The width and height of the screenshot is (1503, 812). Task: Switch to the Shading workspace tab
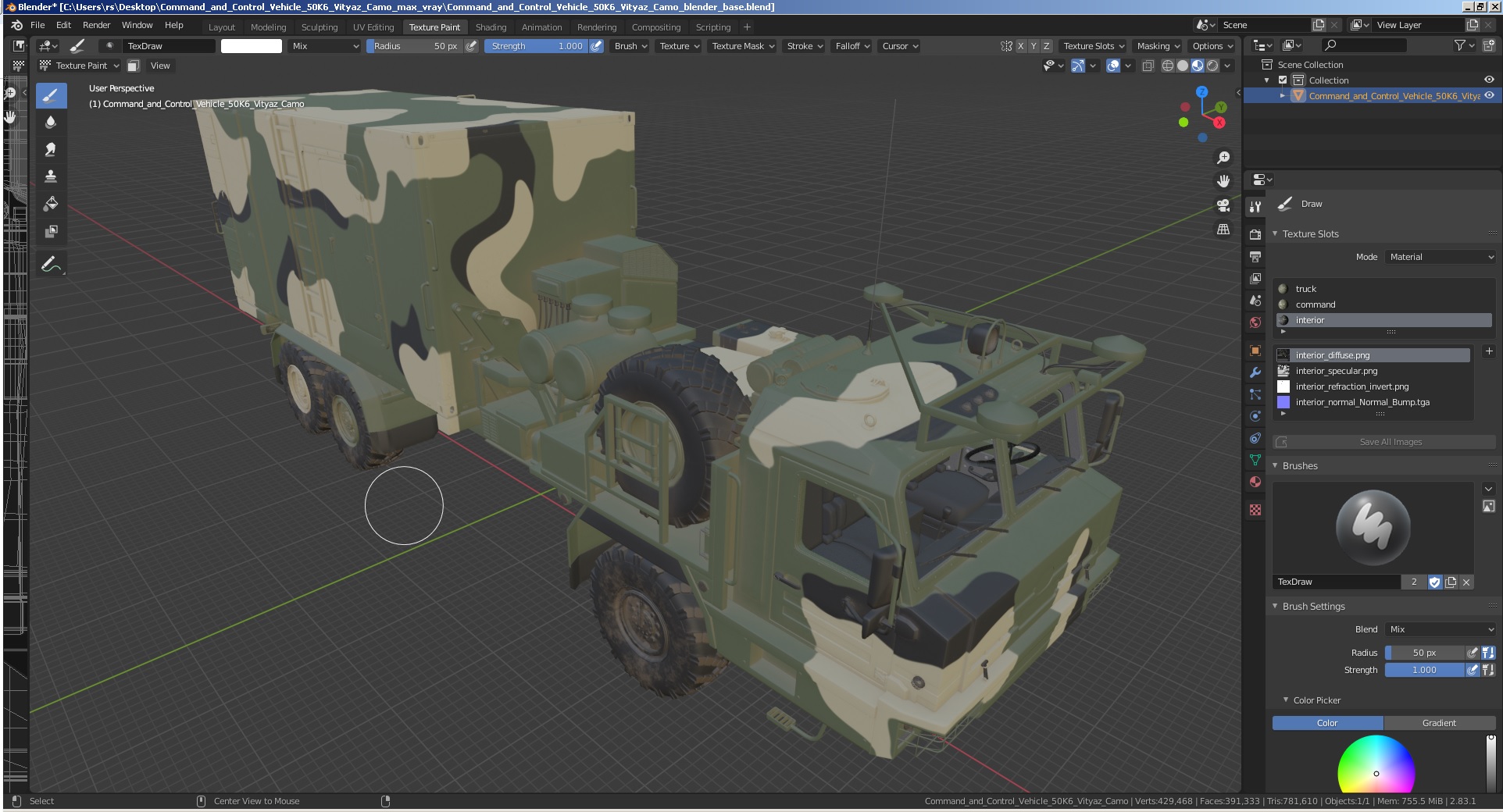[x=491, y=27]
